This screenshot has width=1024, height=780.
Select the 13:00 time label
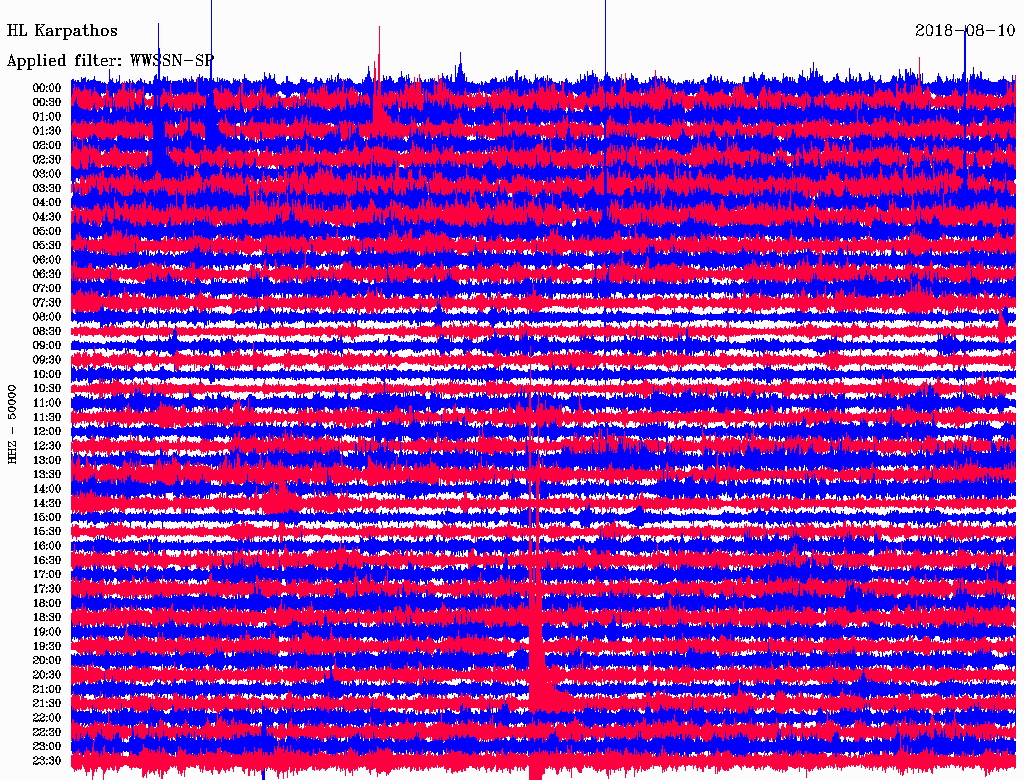(x=47, y=461)
